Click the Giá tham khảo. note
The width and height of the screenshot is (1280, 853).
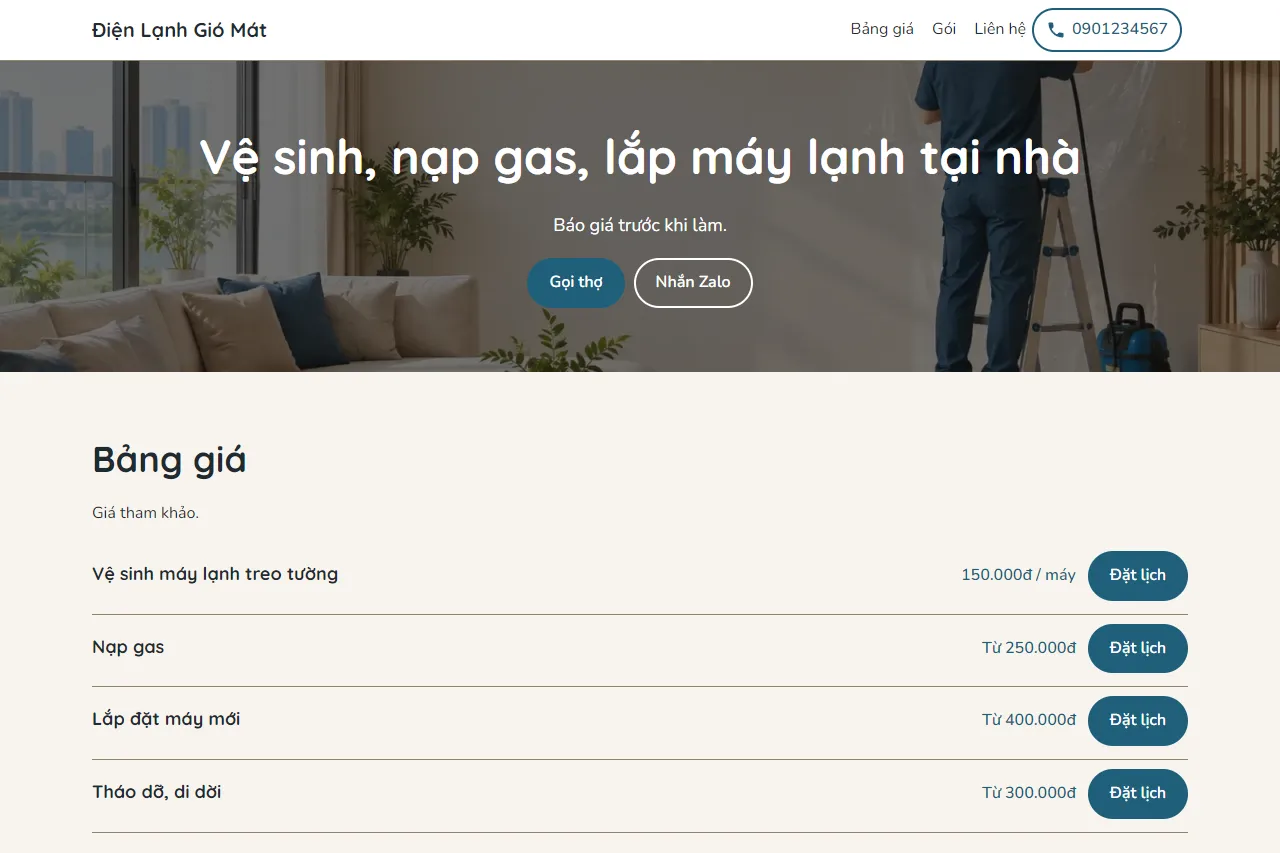coord(146,513)
